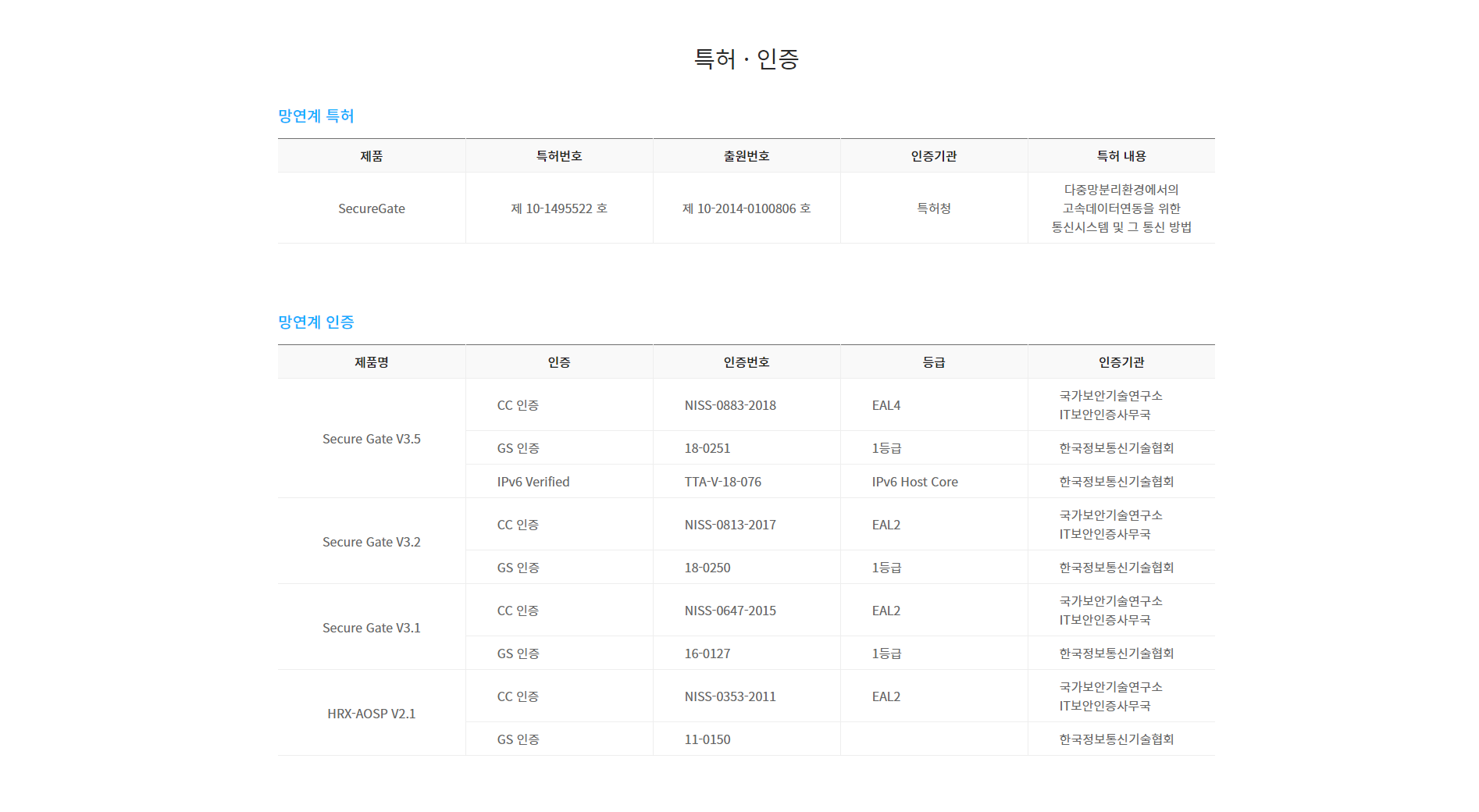The width and height of the screenshot is (1479, 812).
Task: Click GS 인증 in the 18-0251 row
Action: click(518, 448)
